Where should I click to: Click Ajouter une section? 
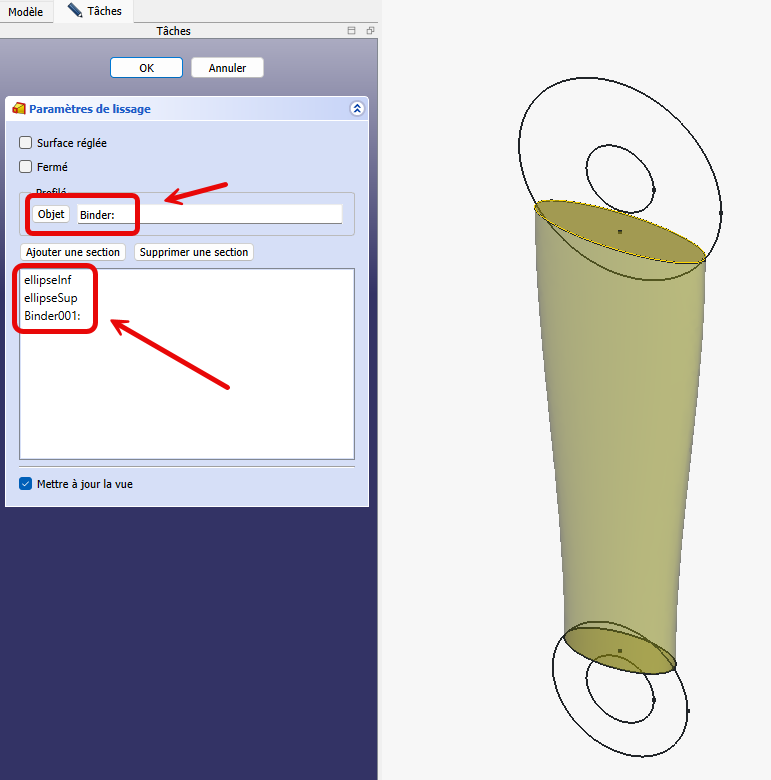point(73,252)
